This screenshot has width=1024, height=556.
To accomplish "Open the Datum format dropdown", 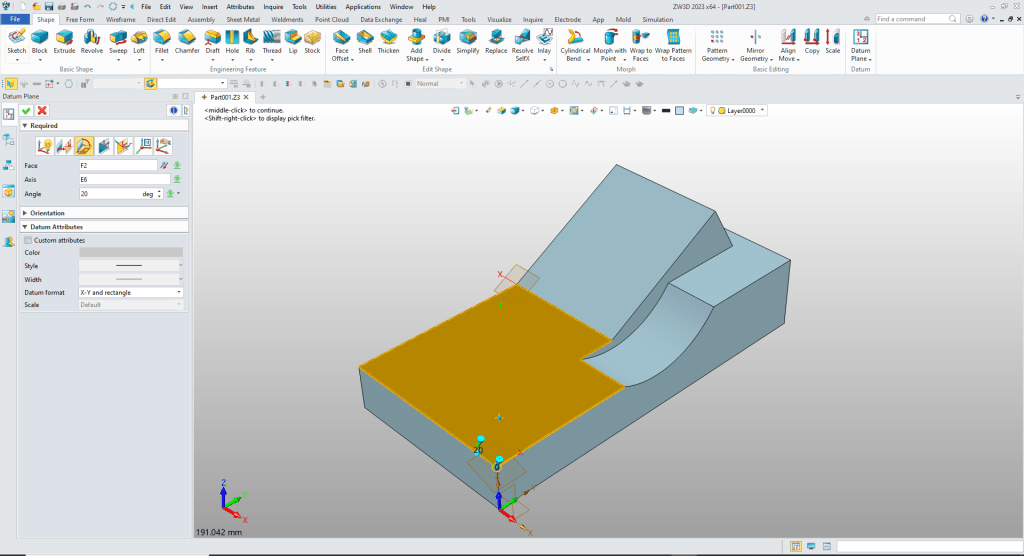I will click(179, 292).
